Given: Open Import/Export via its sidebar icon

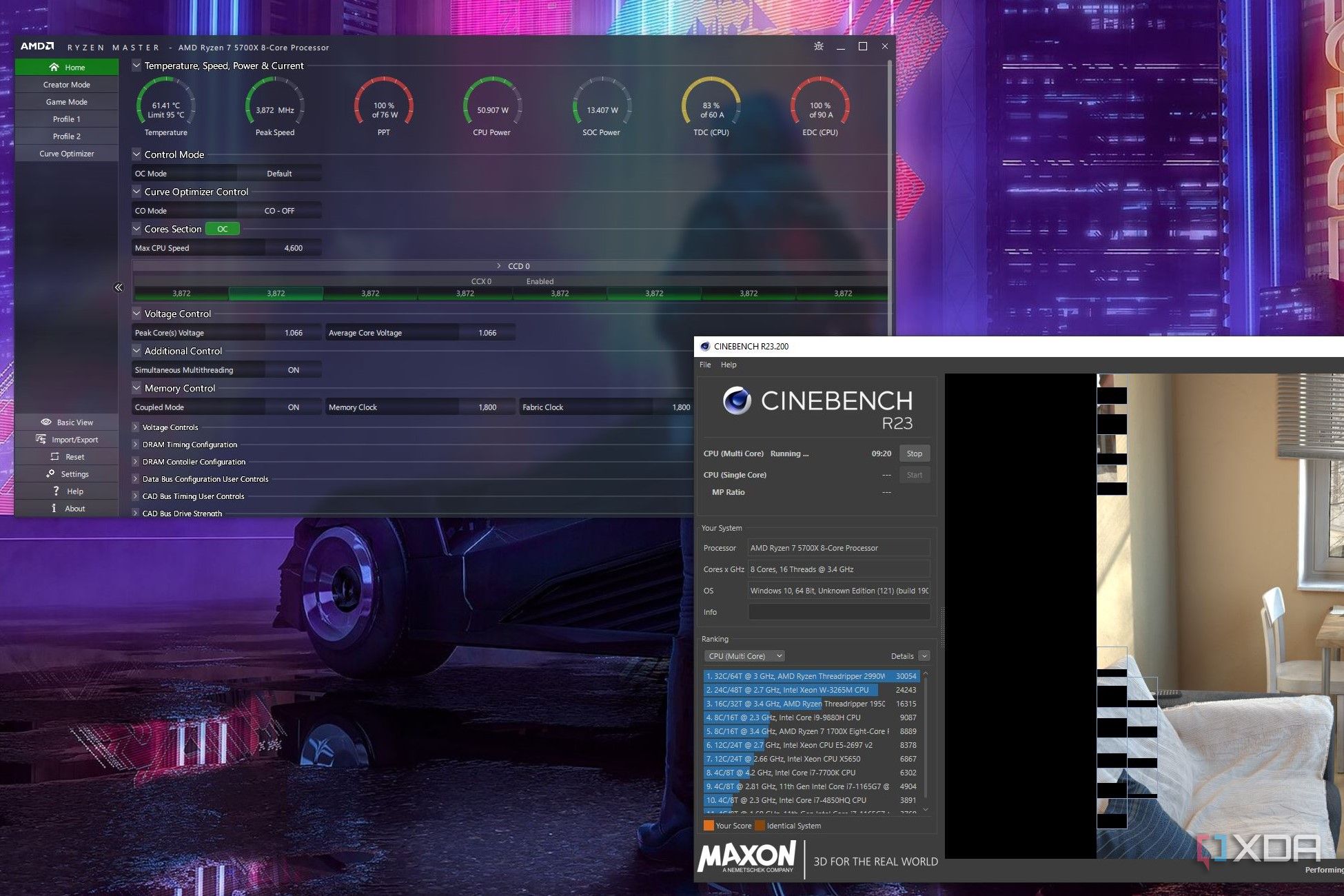Looking at the screenshot, I should pos(41,439).
